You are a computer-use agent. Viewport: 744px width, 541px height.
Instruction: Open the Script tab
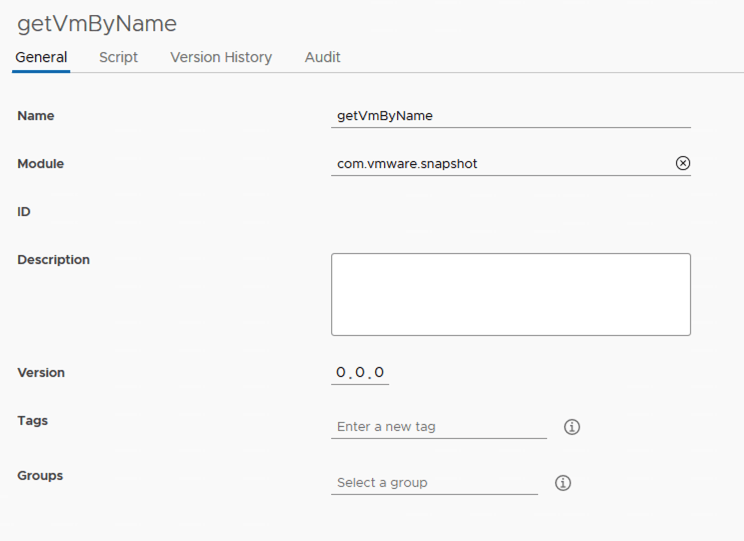pyautogui.click(x=118, y=57)
